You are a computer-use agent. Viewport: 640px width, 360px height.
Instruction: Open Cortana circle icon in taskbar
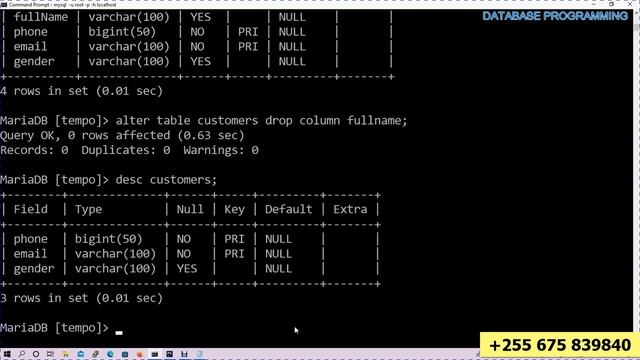click(36, 354)
